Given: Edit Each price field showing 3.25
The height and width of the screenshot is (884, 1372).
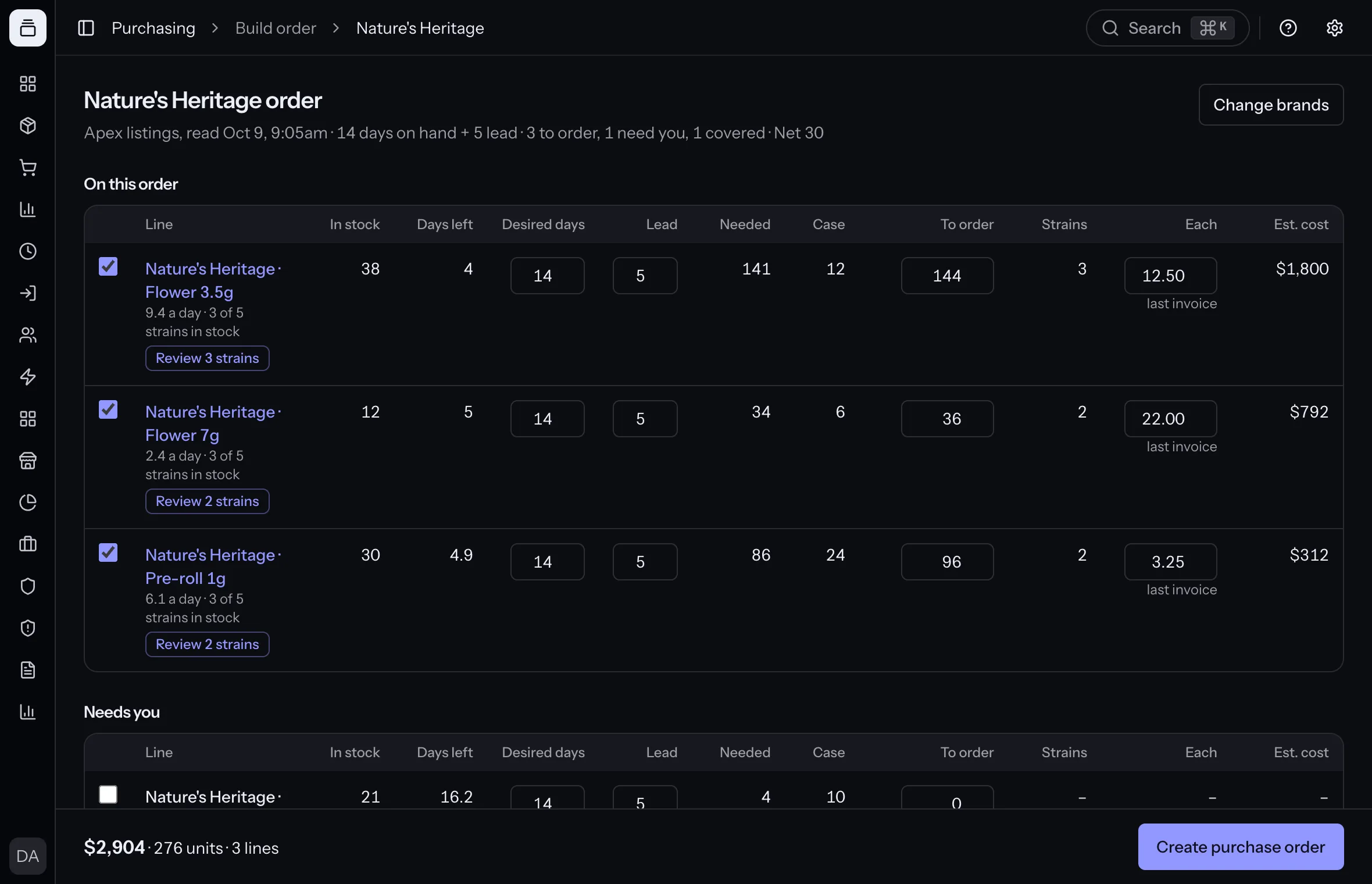Looking at the screenshot, I should coord(1170,562).
